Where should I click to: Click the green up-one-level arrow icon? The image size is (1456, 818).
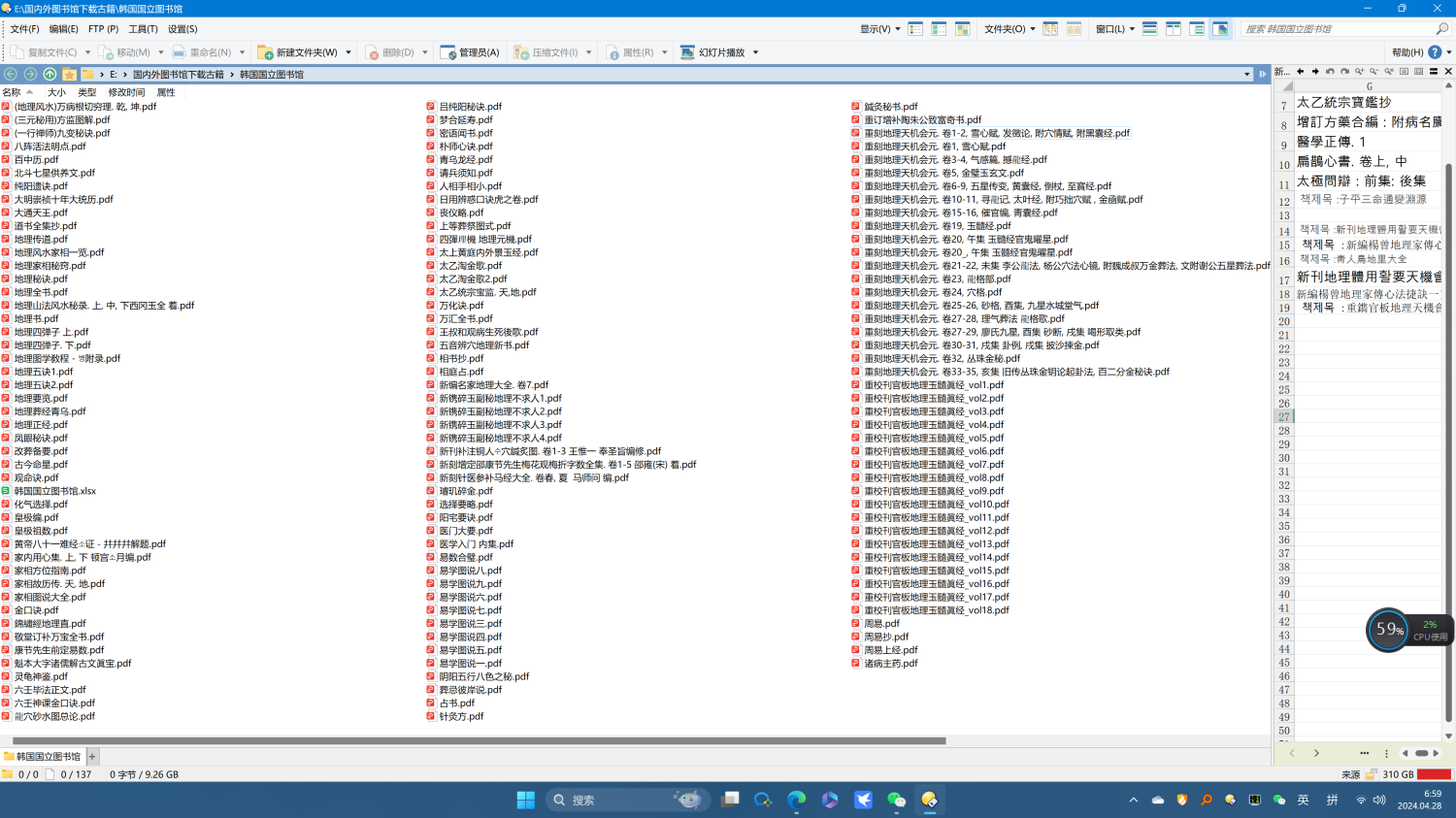click(x=50, y=74)
